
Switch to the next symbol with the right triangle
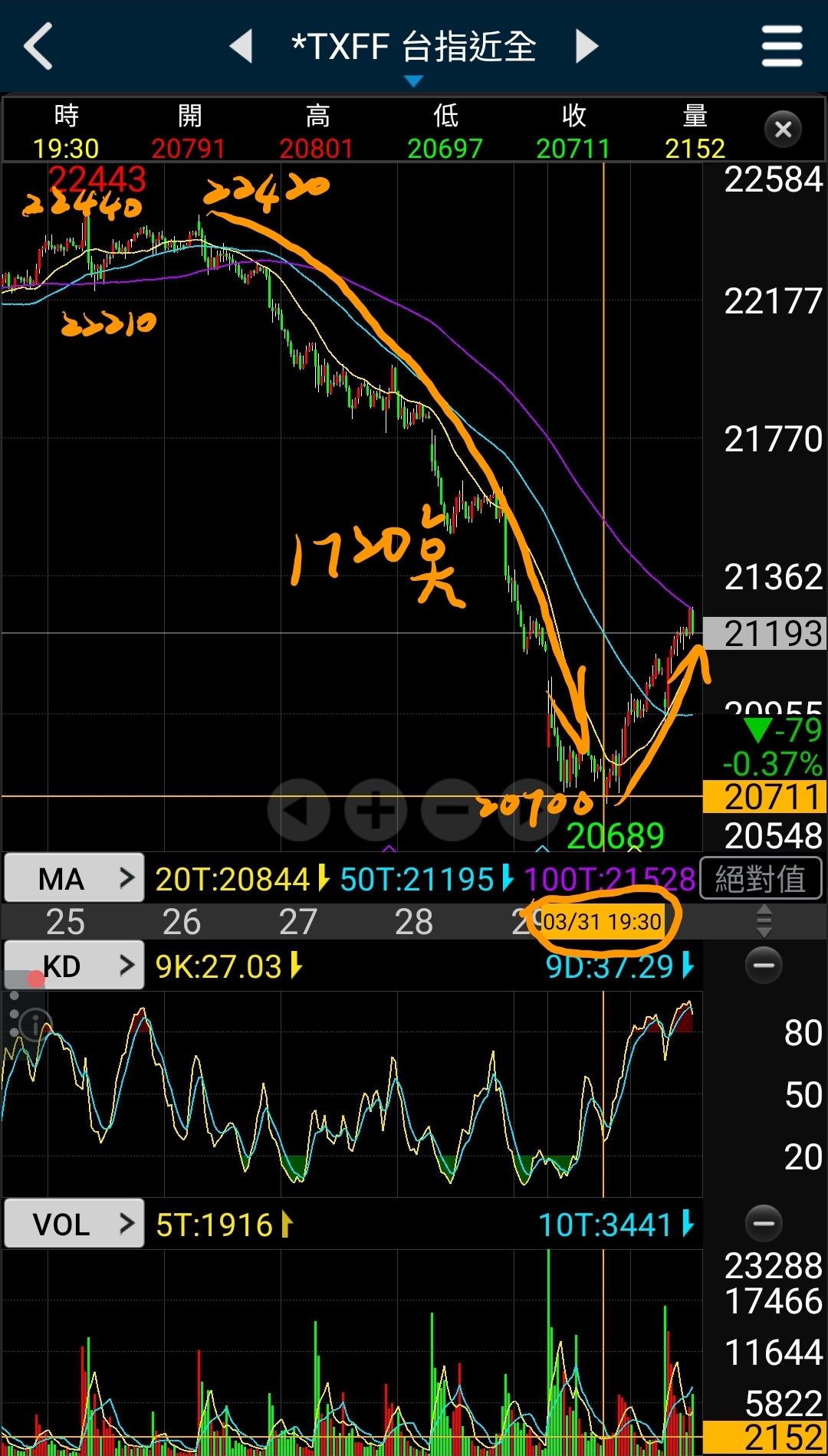click(586, 46)
